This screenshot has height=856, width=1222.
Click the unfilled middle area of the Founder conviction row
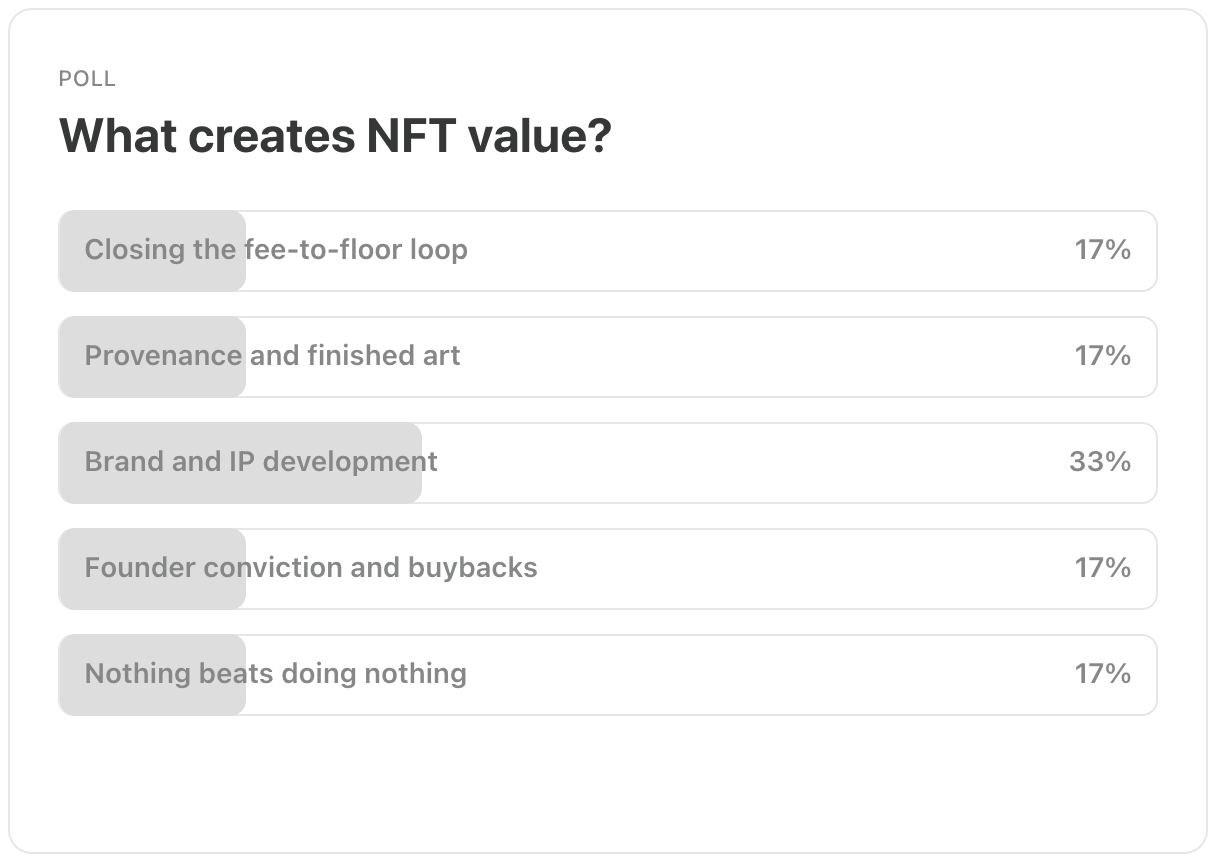[x=800, y=569]
